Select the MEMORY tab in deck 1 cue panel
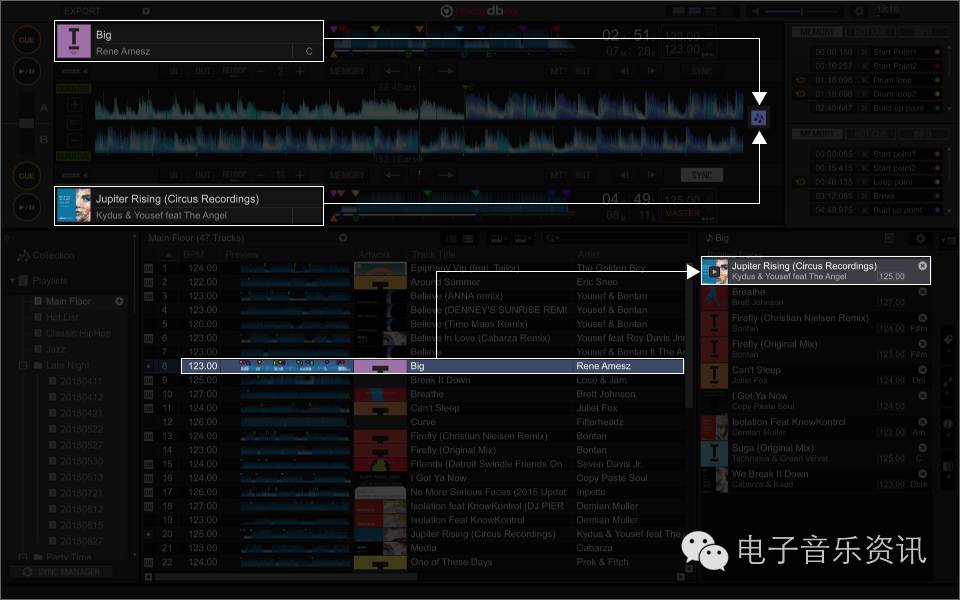The height and width of the screenshot is (600, 960). pos(817,32)
